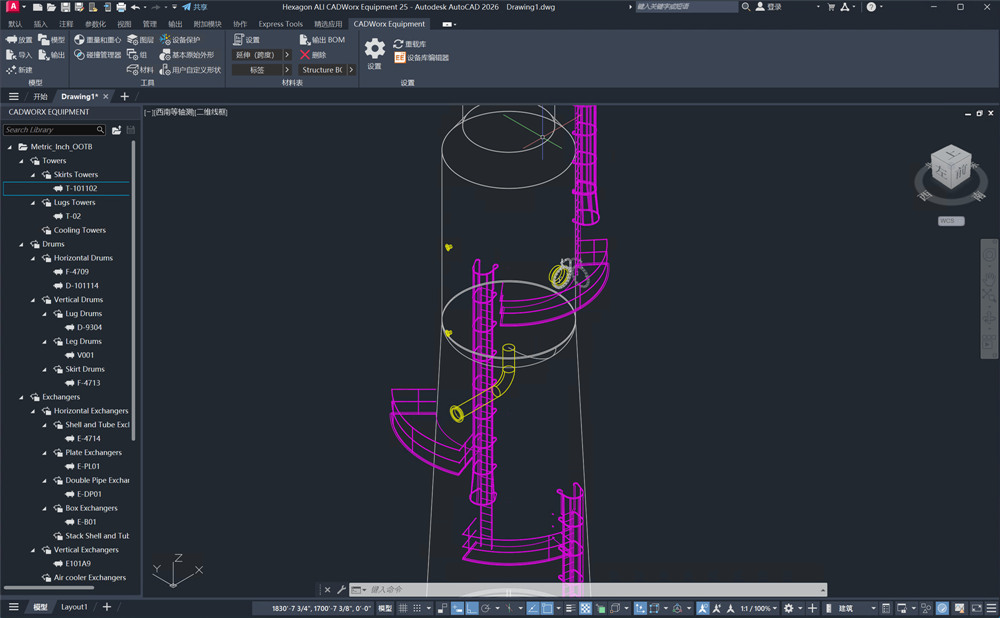Image resolution: width=1000 pixels, height=618 pixels.
Task: Click the Undo arrow in quick access toolbar
Action: pos(135,7)
